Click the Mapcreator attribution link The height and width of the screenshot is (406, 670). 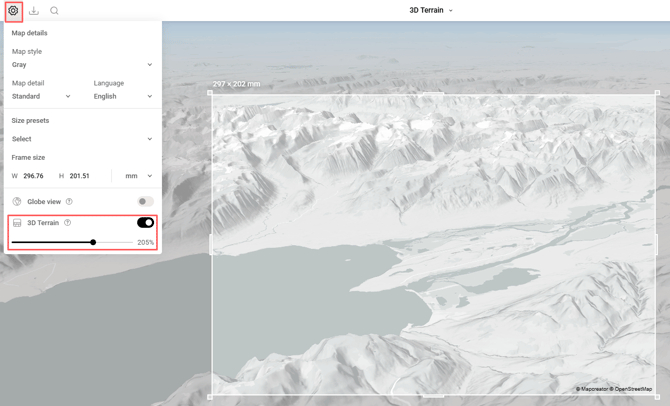[593, 389]
